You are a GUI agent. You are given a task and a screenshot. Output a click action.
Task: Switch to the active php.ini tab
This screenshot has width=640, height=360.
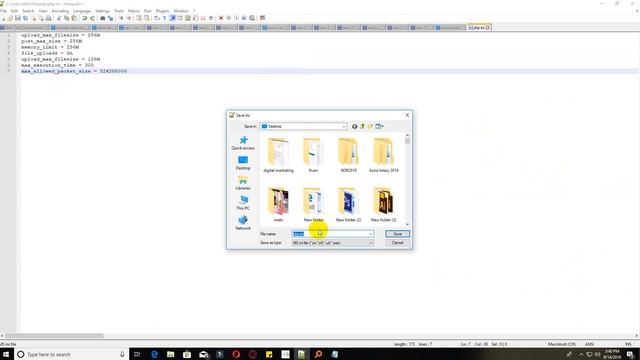[x=479, y=28]
